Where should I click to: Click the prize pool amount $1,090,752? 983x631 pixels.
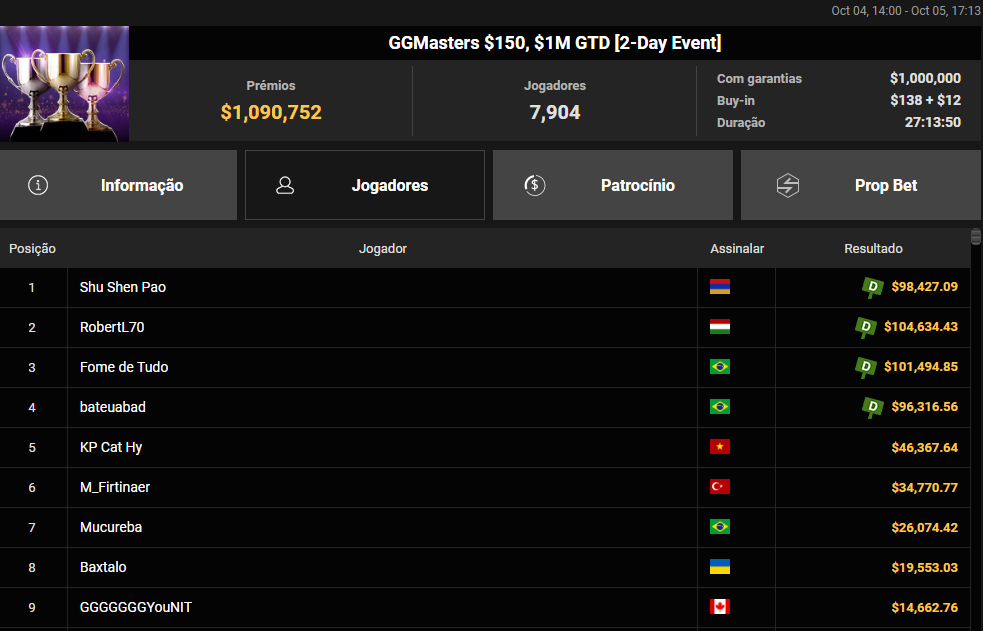point(271,112)
